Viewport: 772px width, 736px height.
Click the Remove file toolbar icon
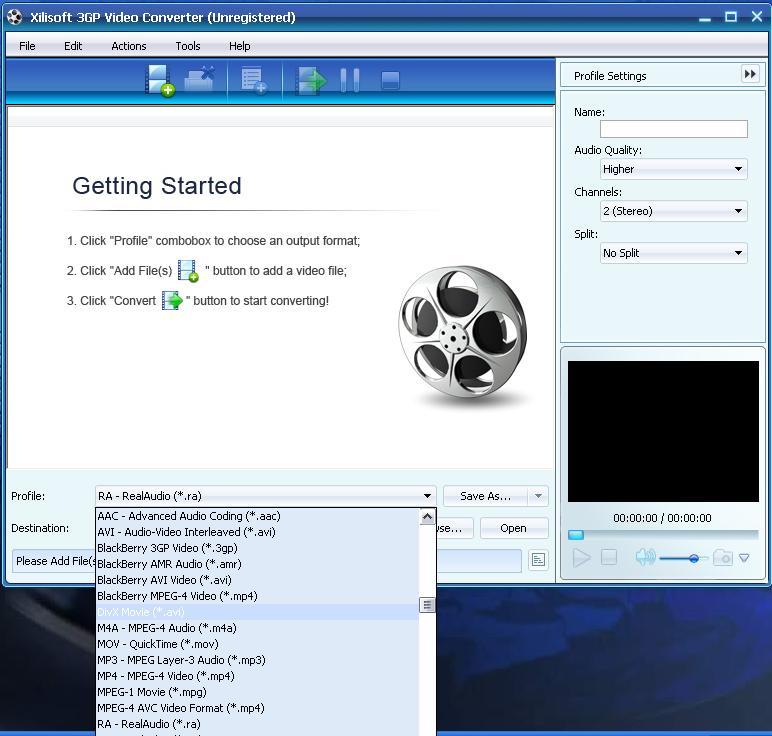coord(199,79)
